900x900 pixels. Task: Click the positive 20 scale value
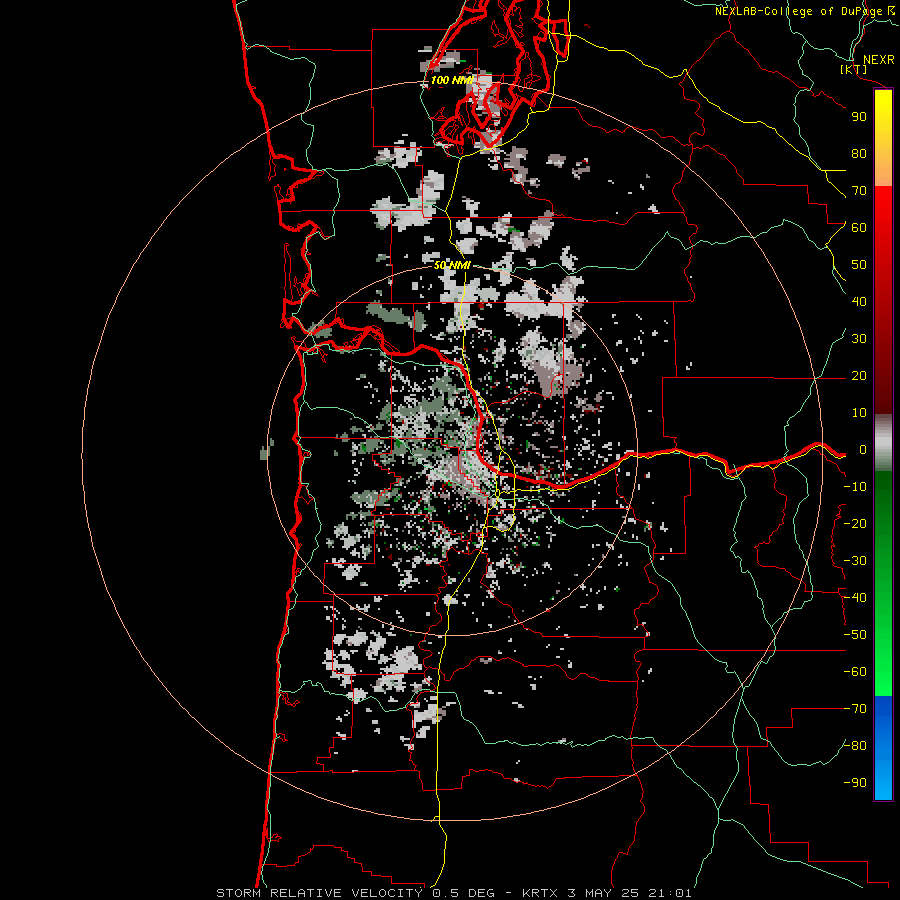pyautogui.click(x=859, y=375)
